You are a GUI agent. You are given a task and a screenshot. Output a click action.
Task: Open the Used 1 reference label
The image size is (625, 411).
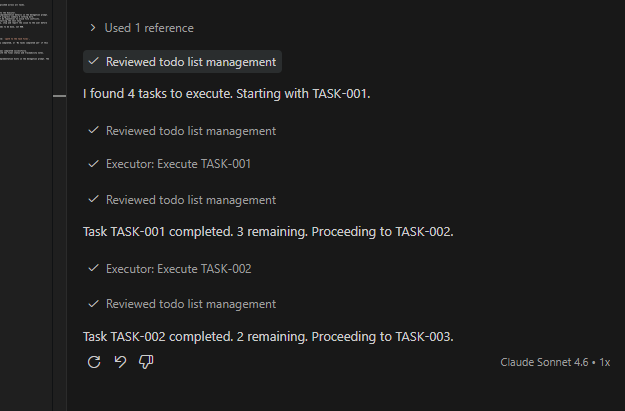click(149, 28)
